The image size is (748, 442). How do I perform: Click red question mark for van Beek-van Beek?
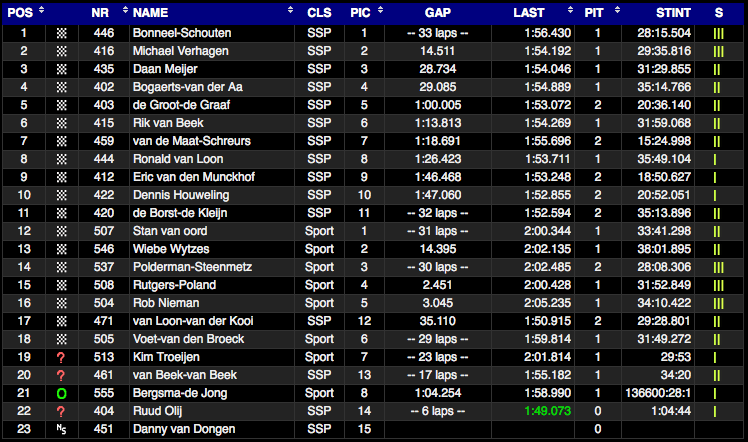tap(62, 376)
